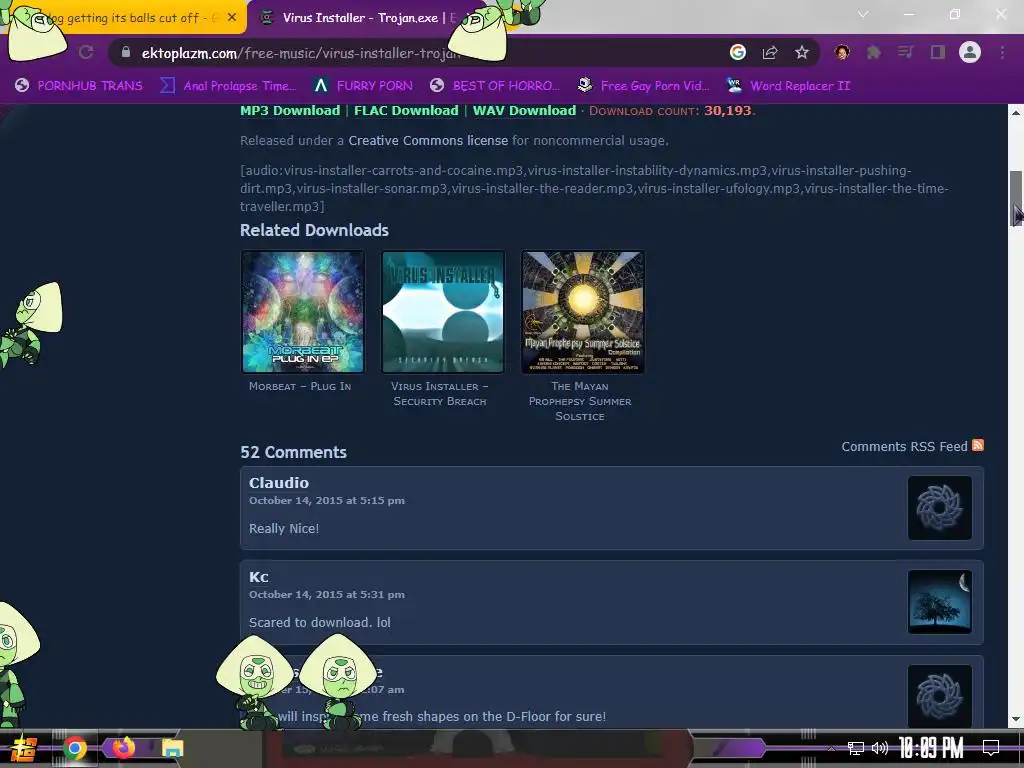Click date 'October 14, 2015 at 5:15 pm'
Screen dimensions: 1024x768
[327, 500]
